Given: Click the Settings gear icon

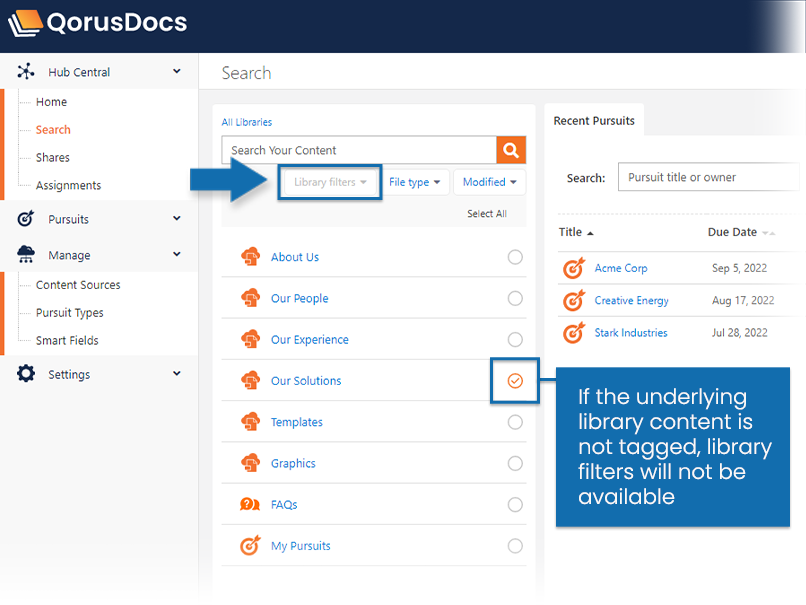Looking at the screenshot, I should [x=26, y=374].
